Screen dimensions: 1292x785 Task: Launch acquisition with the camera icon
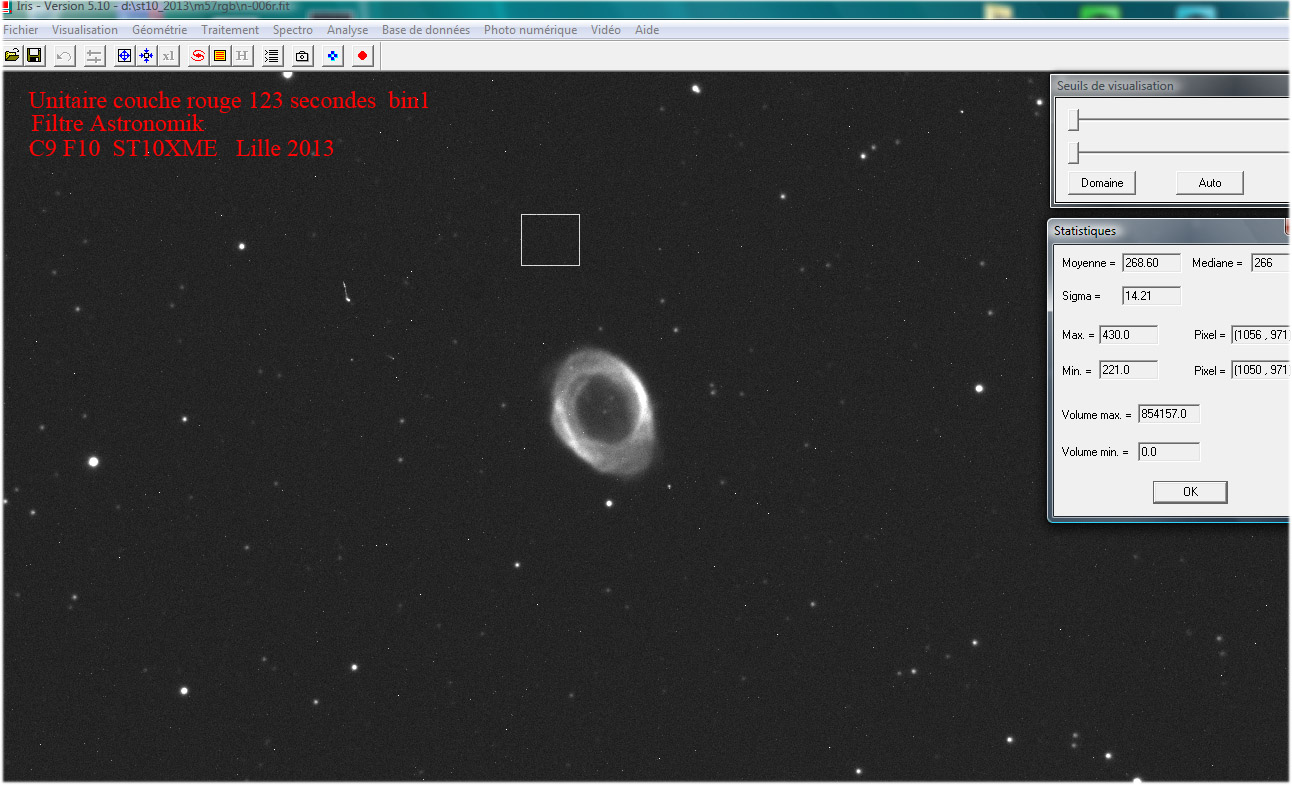click(301, 55)
